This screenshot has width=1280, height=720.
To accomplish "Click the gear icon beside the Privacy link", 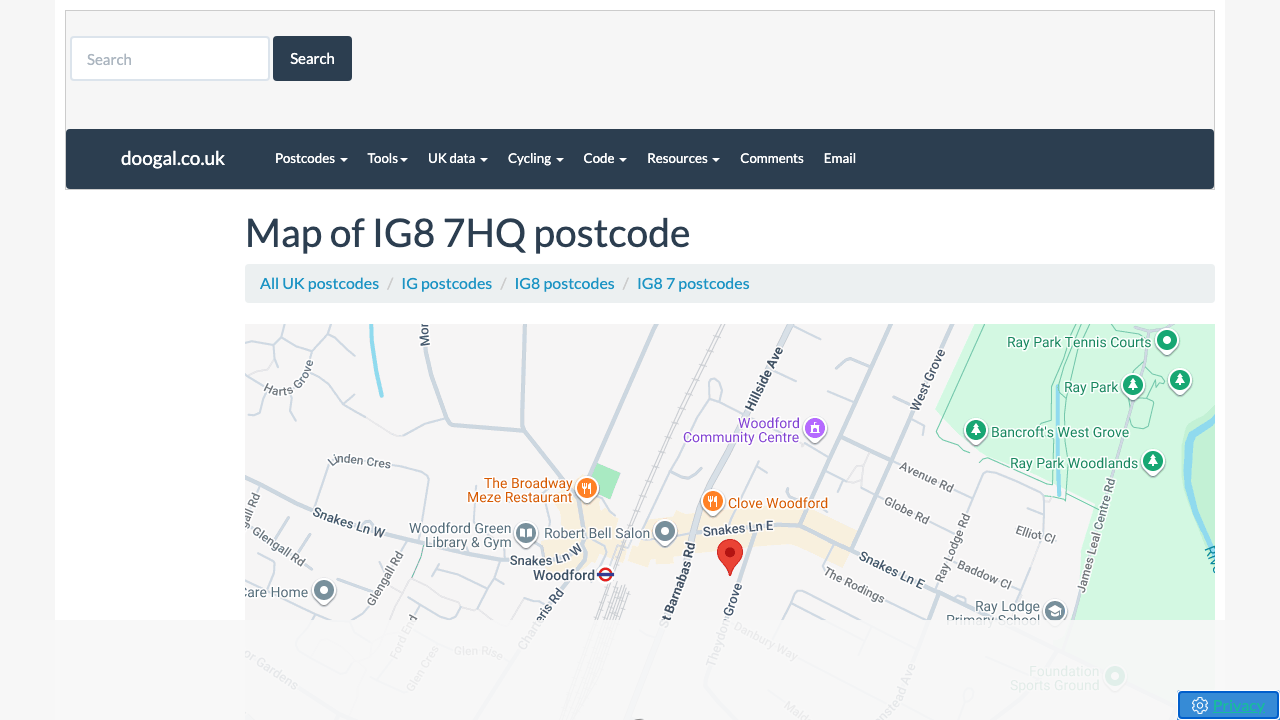I will 1199,705.
